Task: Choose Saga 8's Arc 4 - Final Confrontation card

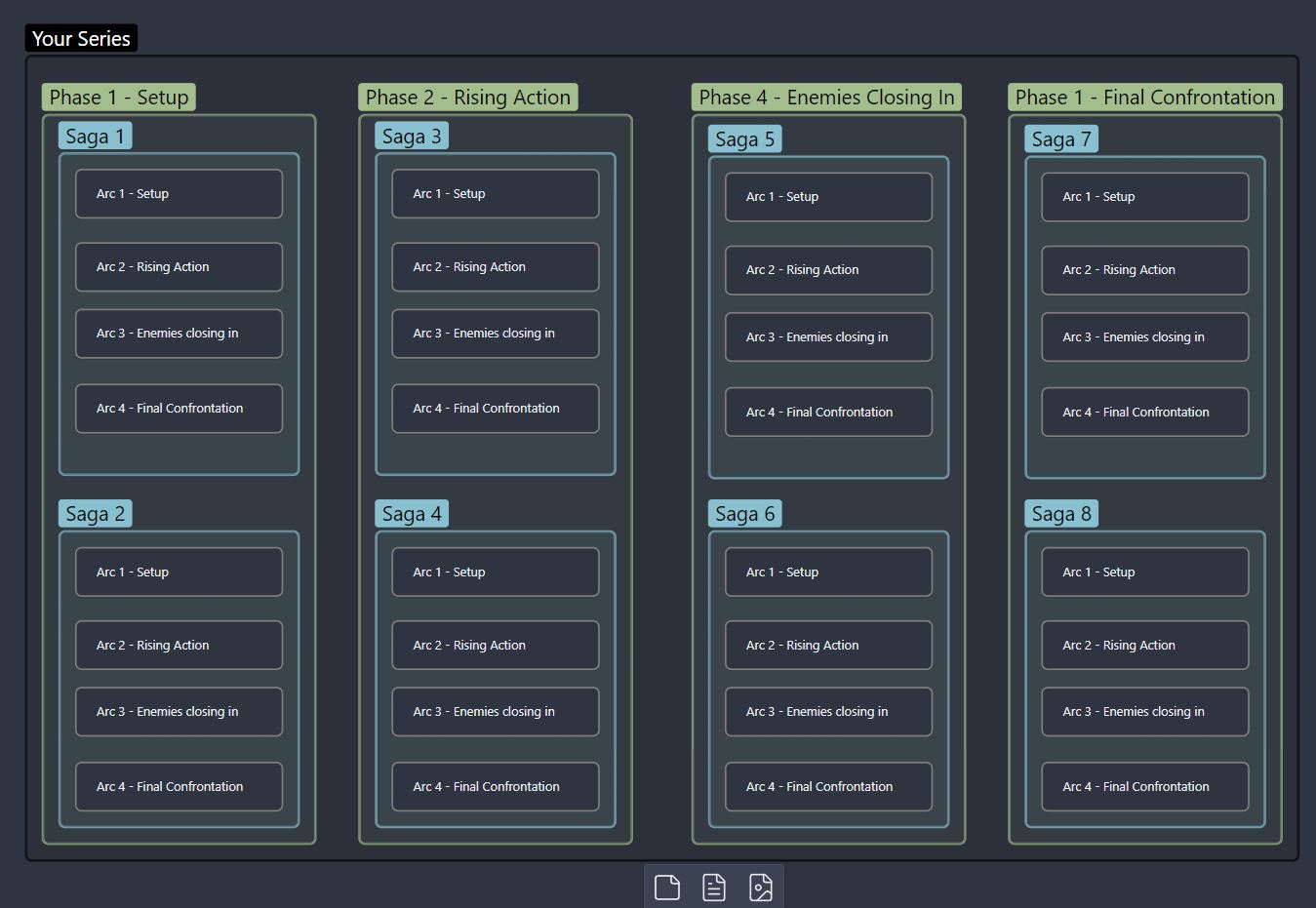Action: [1145, 787]
